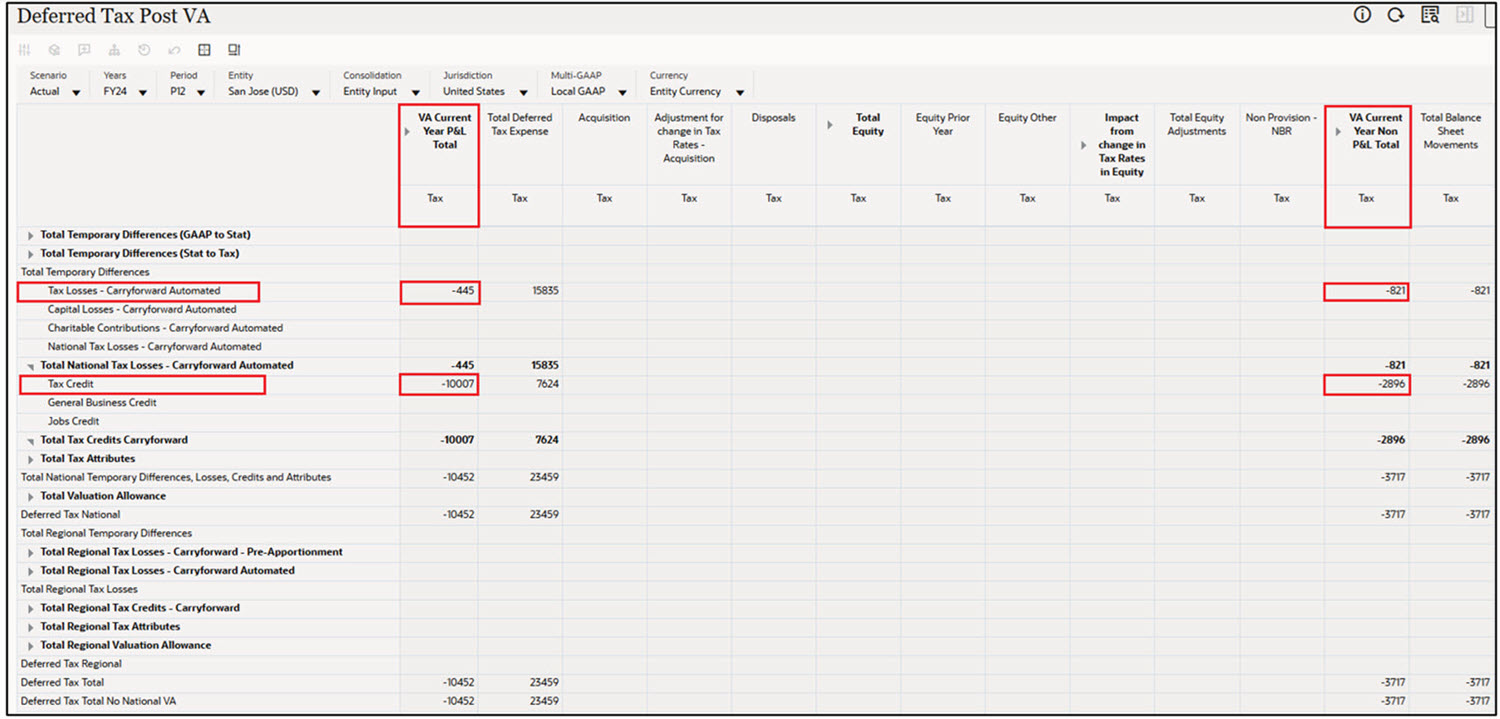Open the Entity San Jose (USD) dropdown
Screen dimensions: 1500x719
[316, 93]
